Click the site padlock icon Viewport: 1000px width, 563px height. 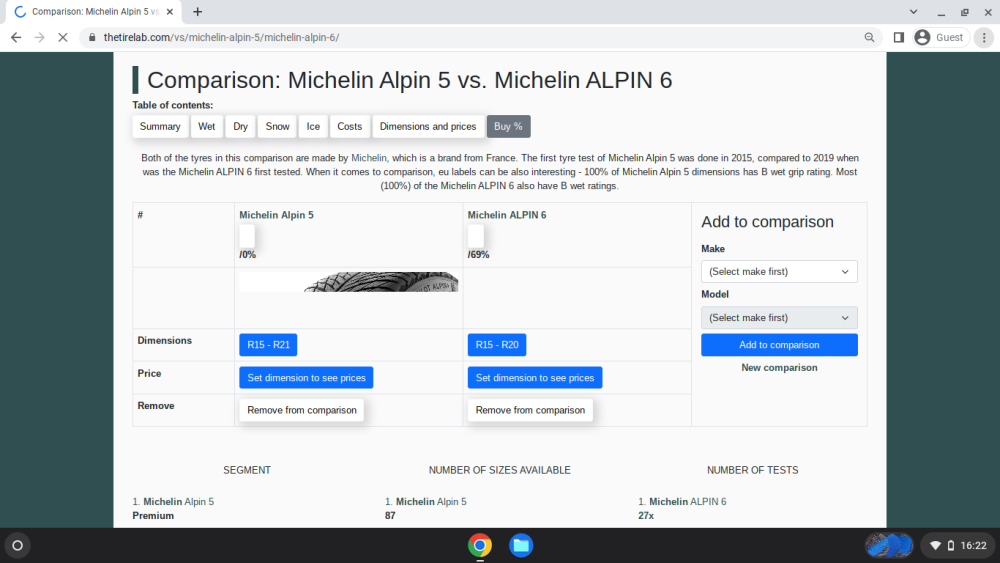(x=92, y=38)
